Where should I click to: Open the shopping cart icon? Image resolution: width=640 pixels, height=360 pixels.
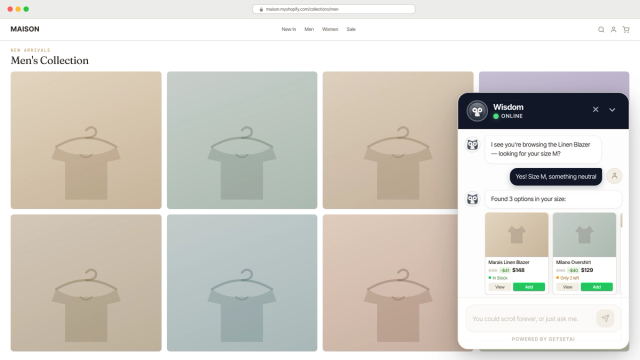click(x=626, y=29)
